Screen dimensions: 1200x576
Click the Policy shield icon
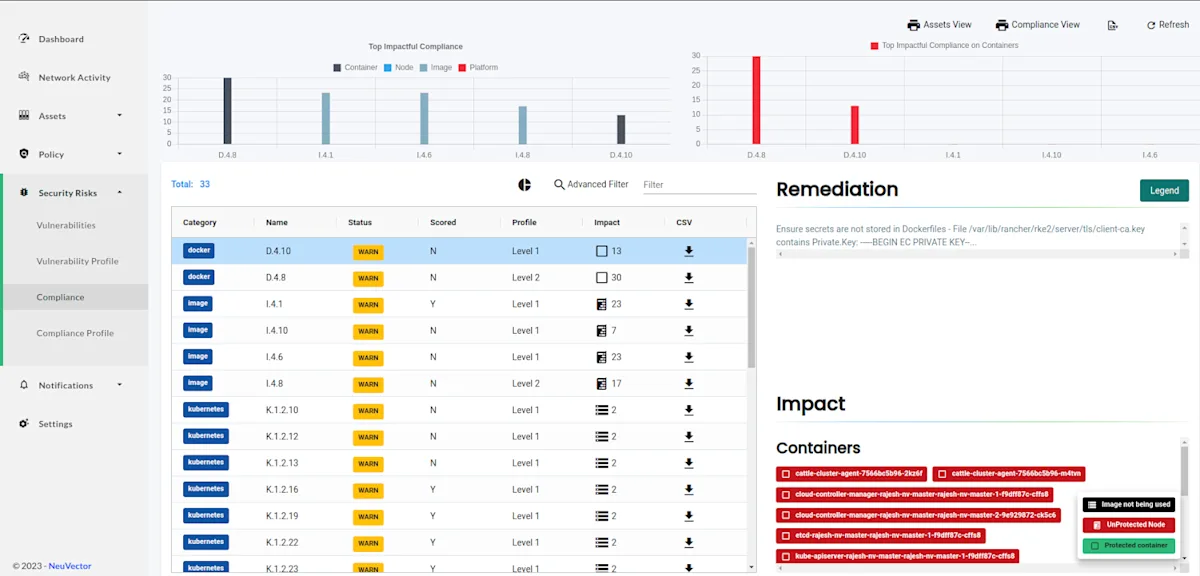tap(25, 153)
